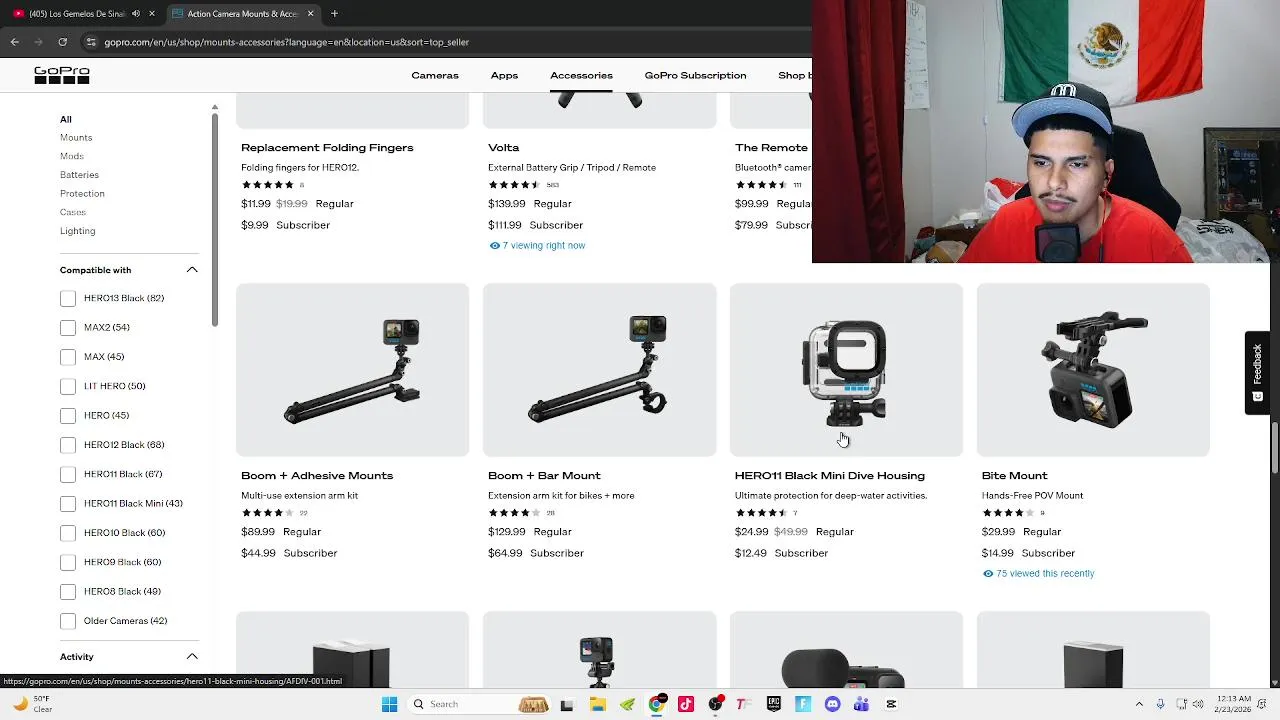The image size is (1280, 720).
Task: Click the Chrome icon in taskbar
Action: (x=656, y=704)
